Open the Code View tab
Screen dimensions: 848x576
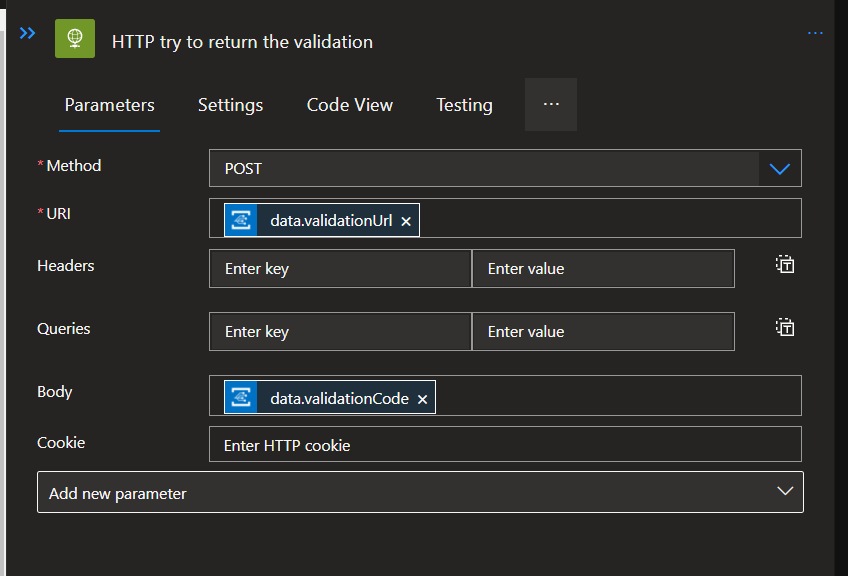point(349,104)
